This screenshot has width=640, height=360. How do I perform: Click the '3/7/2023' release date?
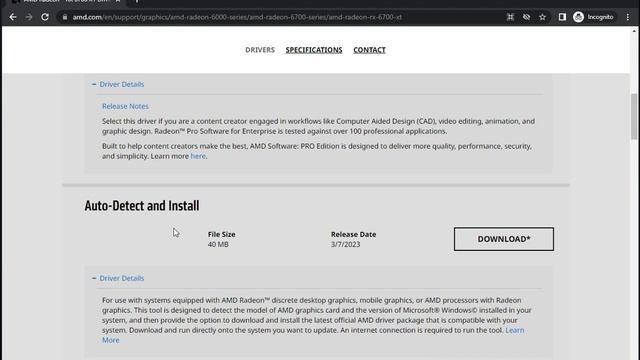(345, 244)
